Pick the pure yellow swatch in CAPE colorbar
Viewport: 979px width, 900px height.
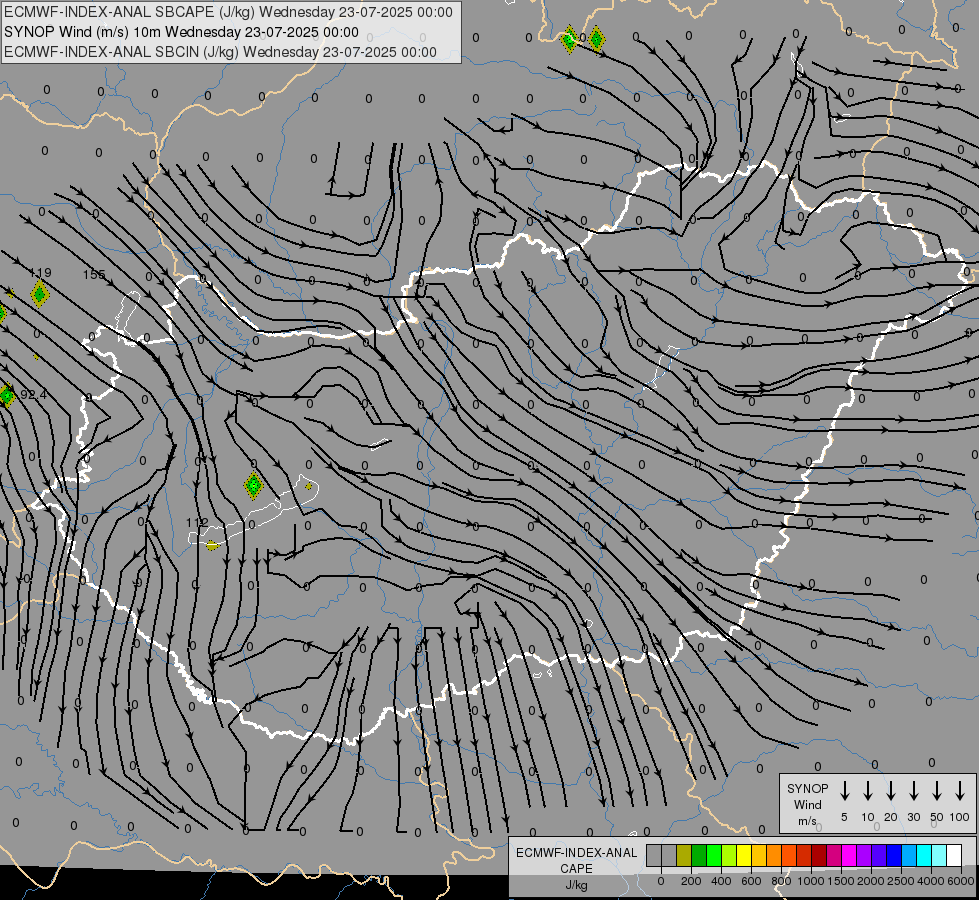coord(744,855)
